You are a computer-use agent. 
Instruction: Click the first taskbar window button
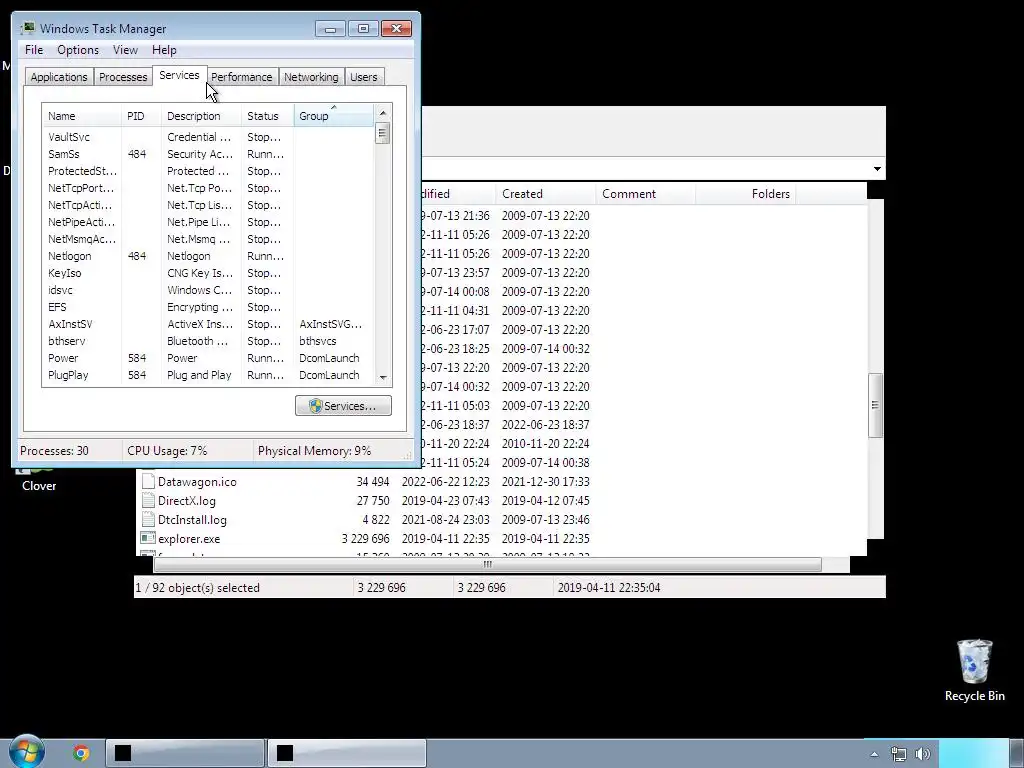click(185, 754)
